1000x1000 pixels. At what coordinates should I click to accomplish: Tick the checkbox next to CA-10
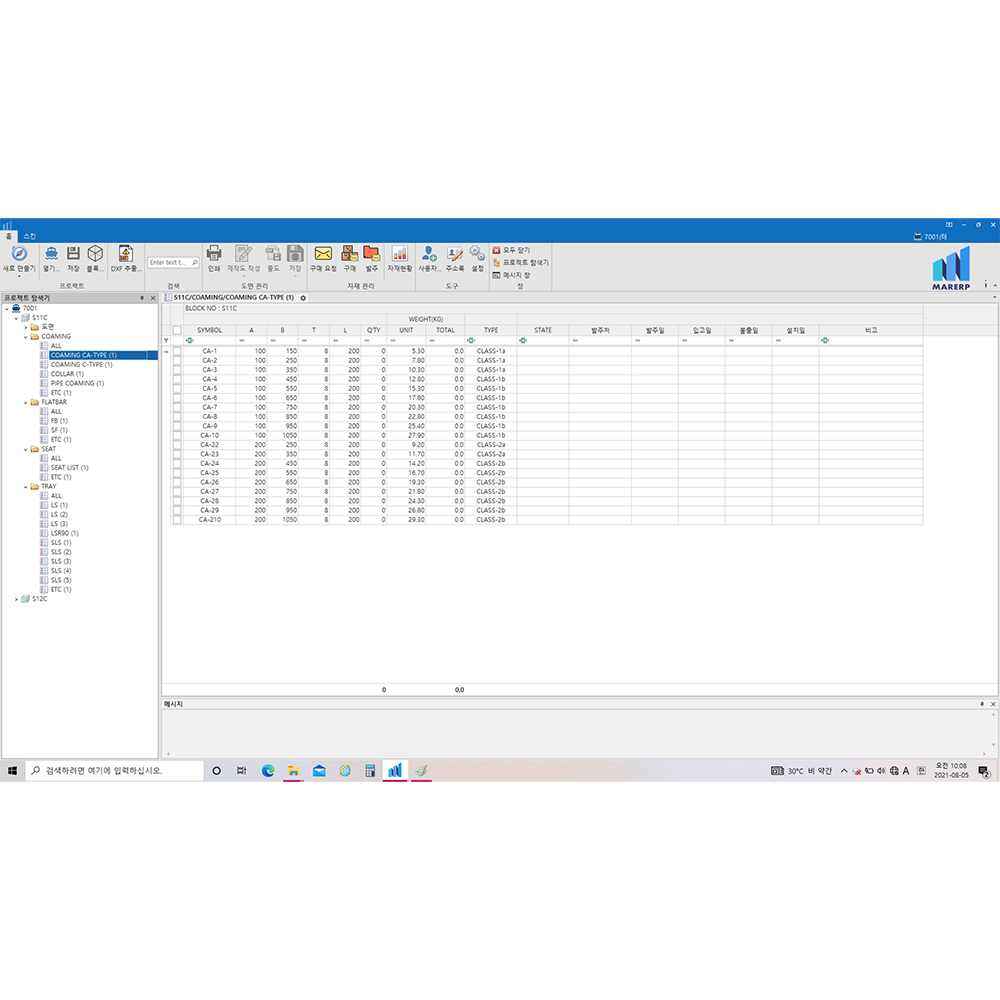point(177,436)
